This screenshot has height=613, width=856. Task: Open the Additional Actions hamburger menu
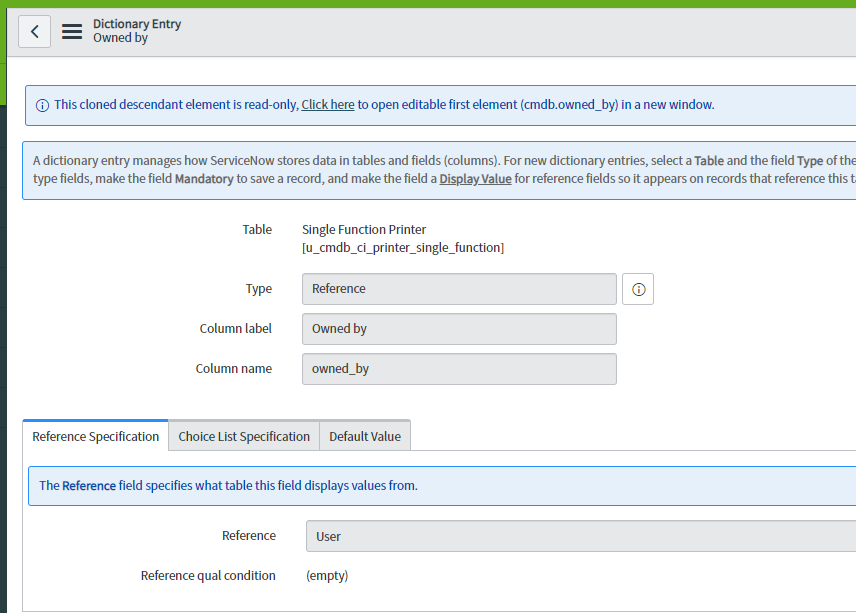[72, 31]
